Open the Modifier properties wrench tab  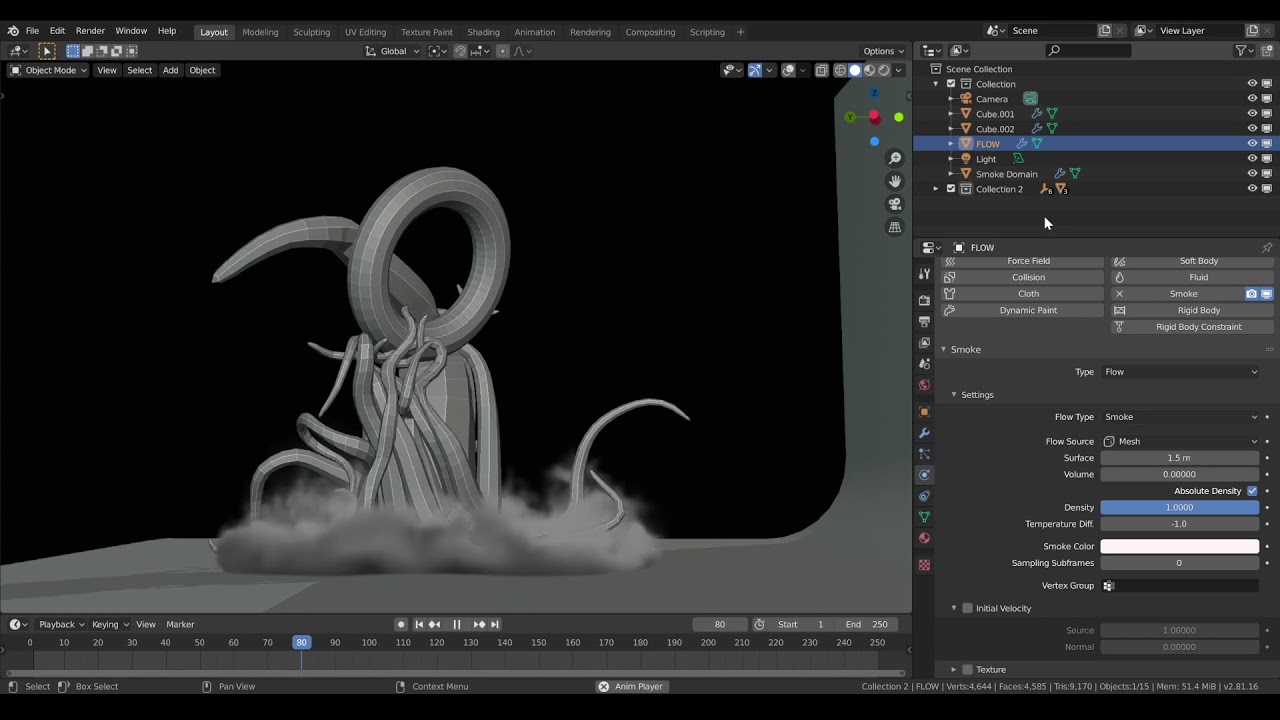(x=924, y=433)
